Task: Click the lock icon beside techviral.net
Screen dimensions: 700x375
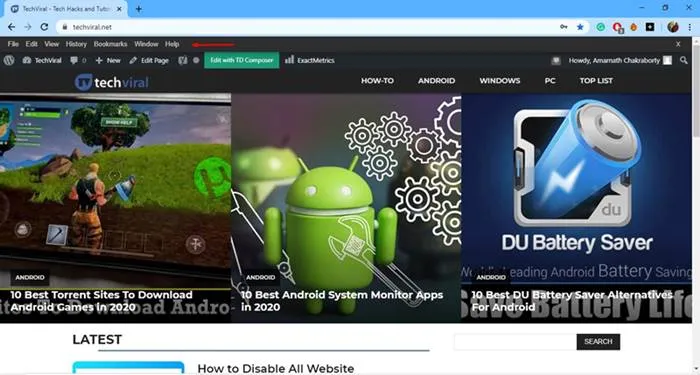Action: tap(65, 27)
